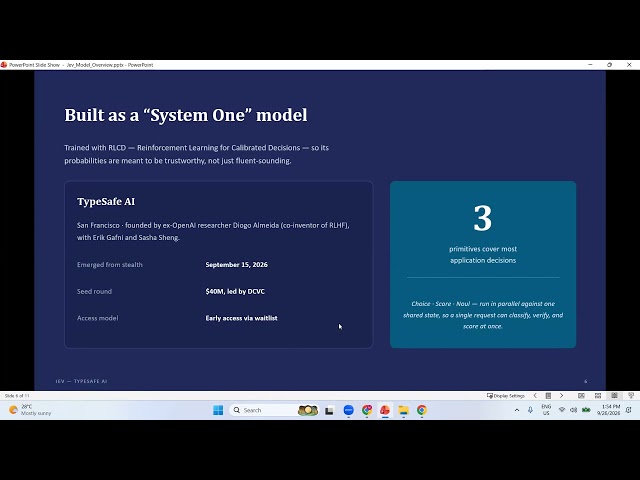Open Display Settings in status bar
640x480 pixels.
tap(506, 396)
